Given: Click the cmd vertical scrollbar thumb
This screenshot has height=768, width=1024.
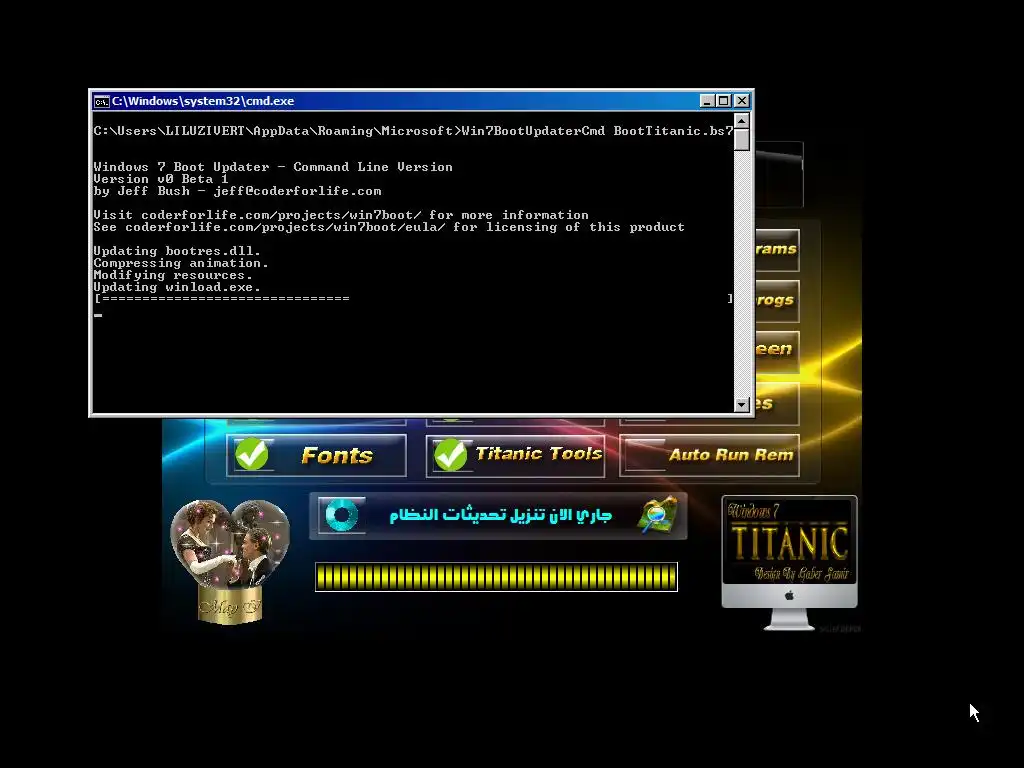Looking at the screenshot, I should click(741, 140).
